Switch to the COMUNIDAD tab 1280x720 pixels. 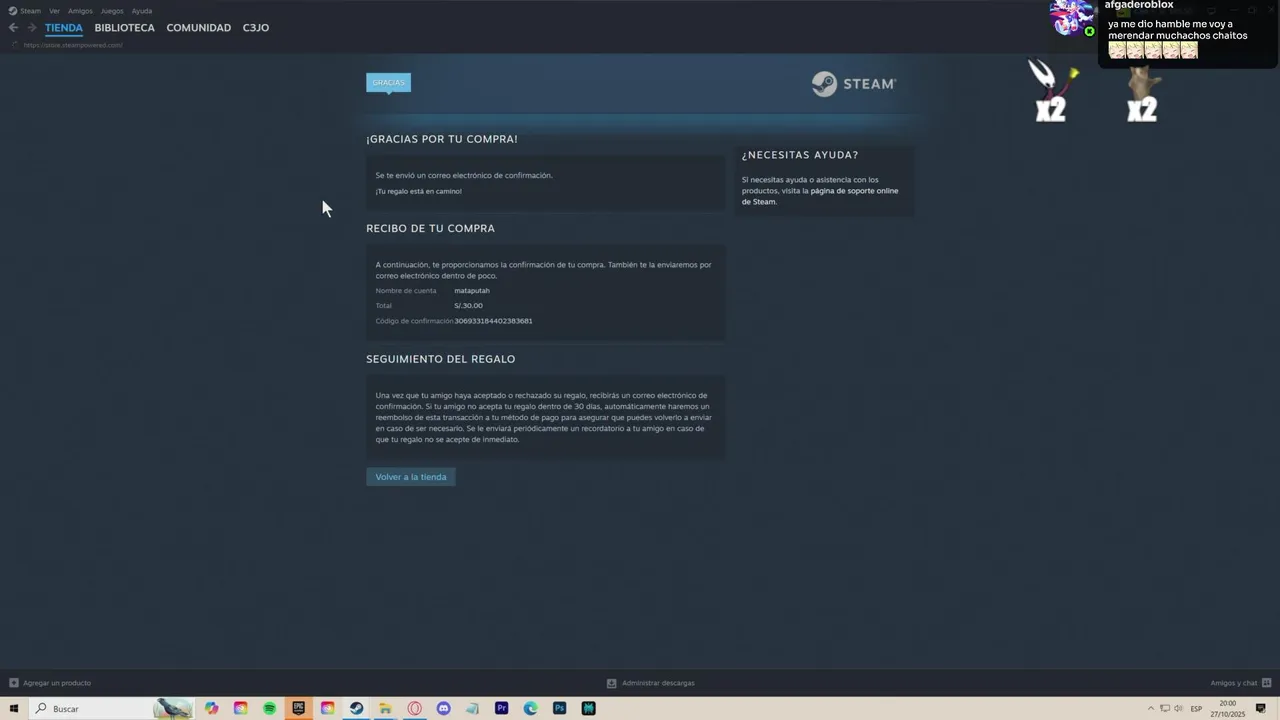(199, 28)
